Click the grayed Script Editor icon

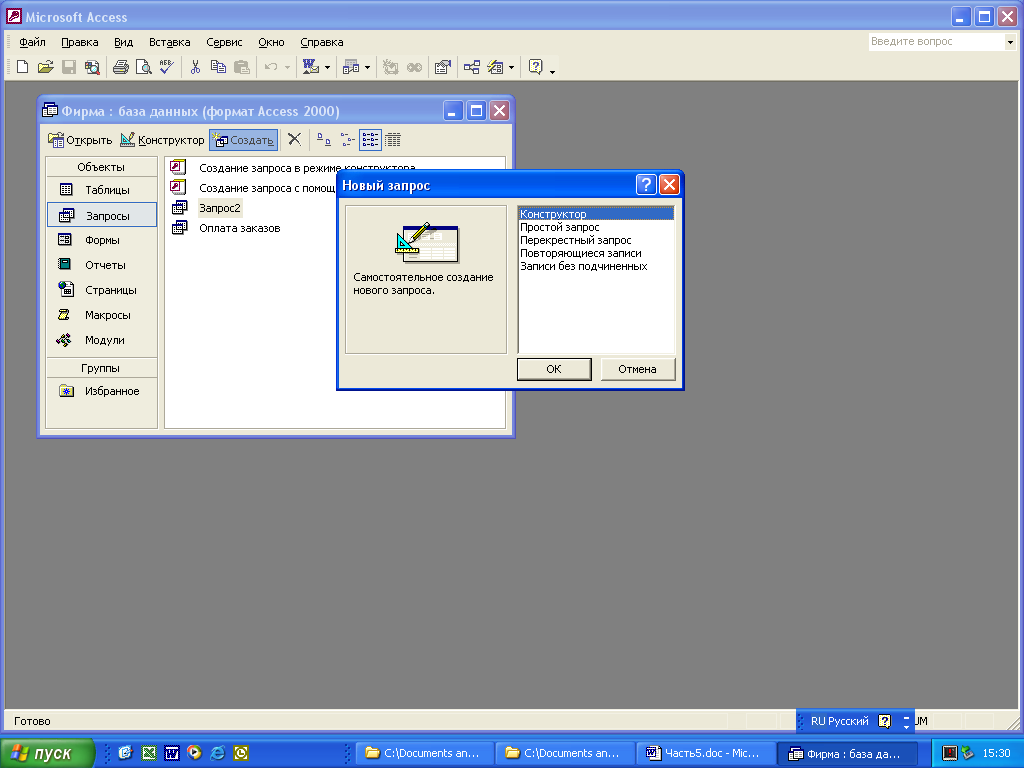(414, 67)
